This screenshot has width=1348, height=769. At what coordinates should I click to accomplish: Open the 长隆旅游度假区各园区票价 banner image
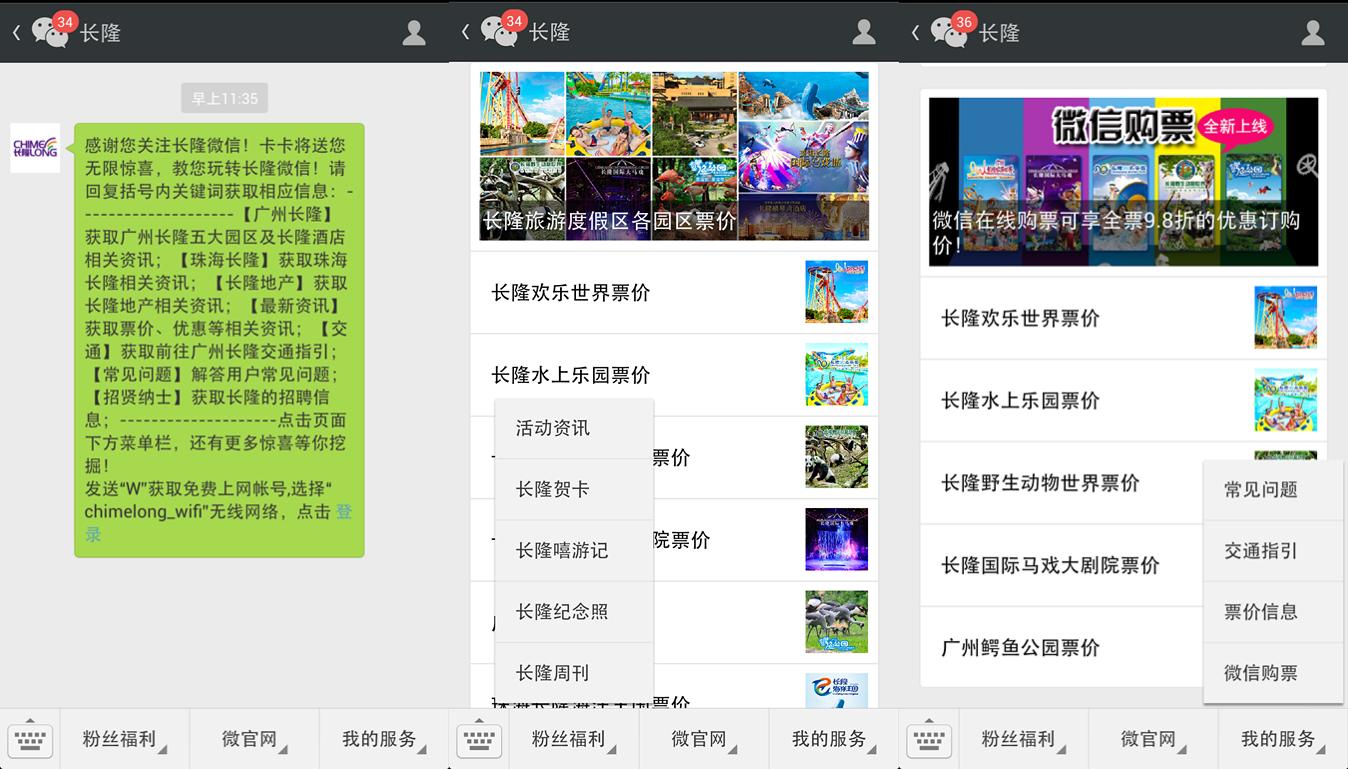pos(674,156)
